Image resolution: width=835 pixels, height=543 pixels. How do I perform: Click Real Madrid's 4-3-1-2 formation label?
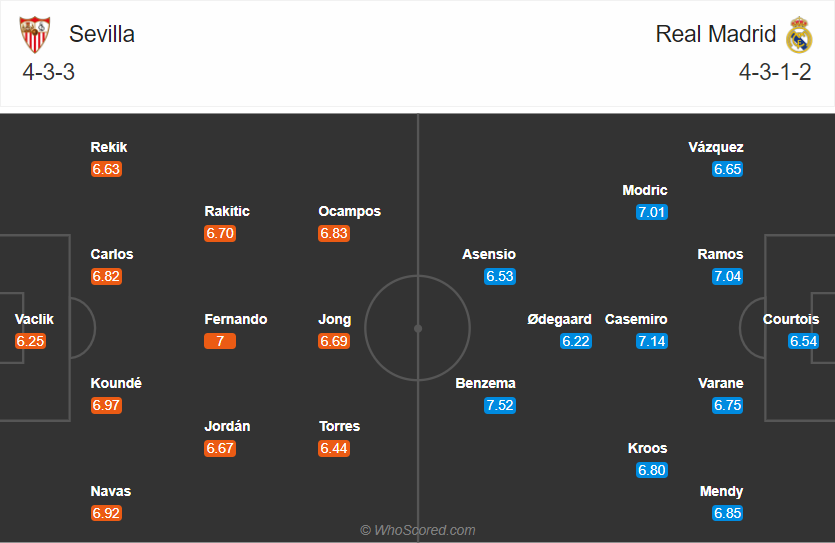point(775,72)
